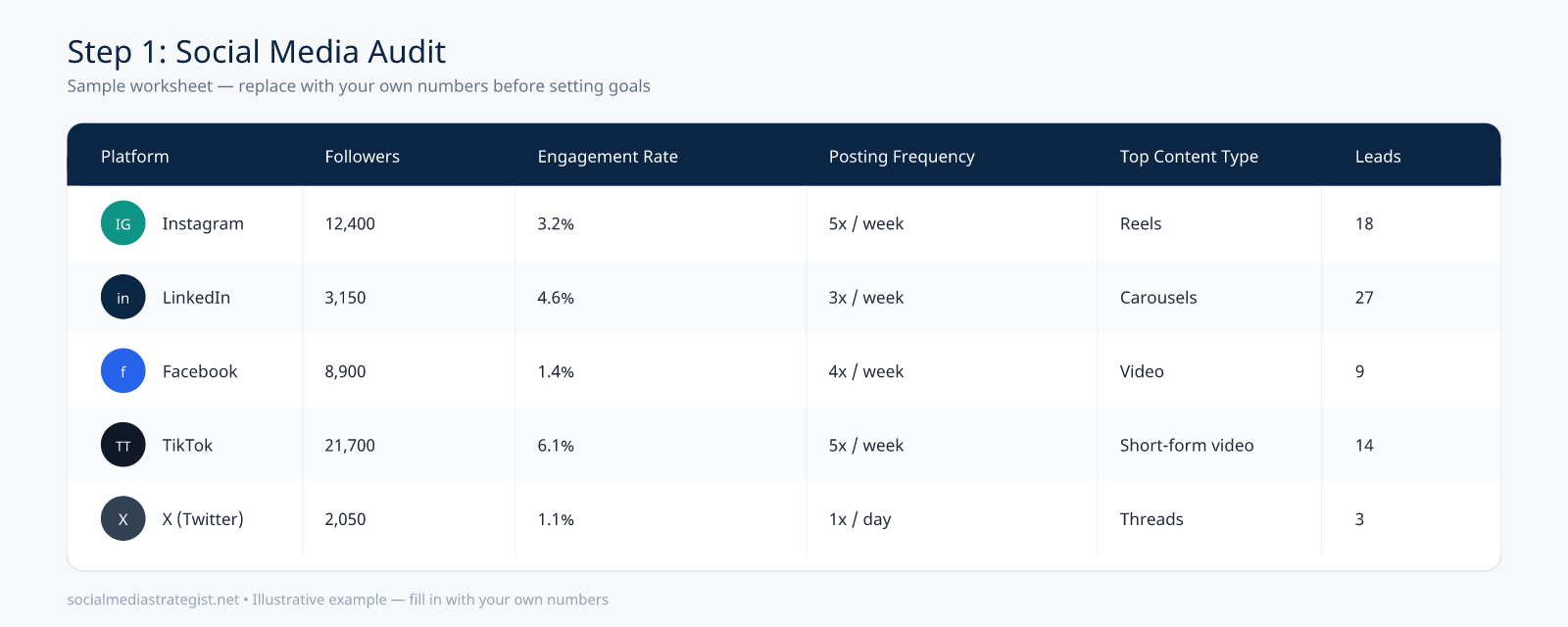Click the Top Content Type header
This screenshot has width=1568, height=627.
point(1189,157)
